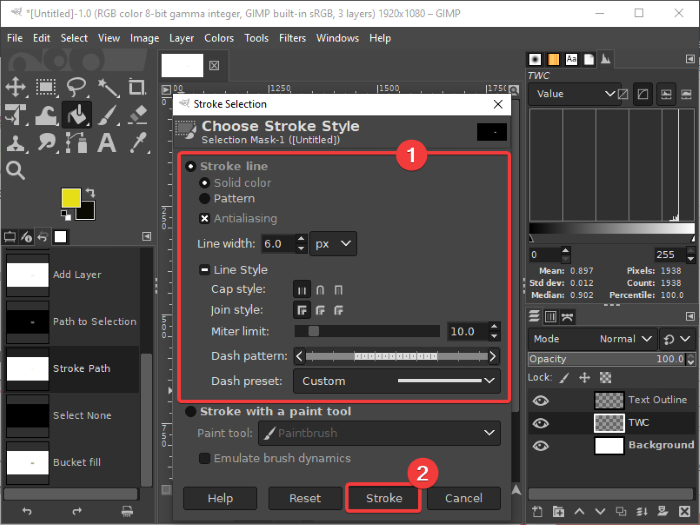Adjust the layer Opacity slider

(608, 359)
